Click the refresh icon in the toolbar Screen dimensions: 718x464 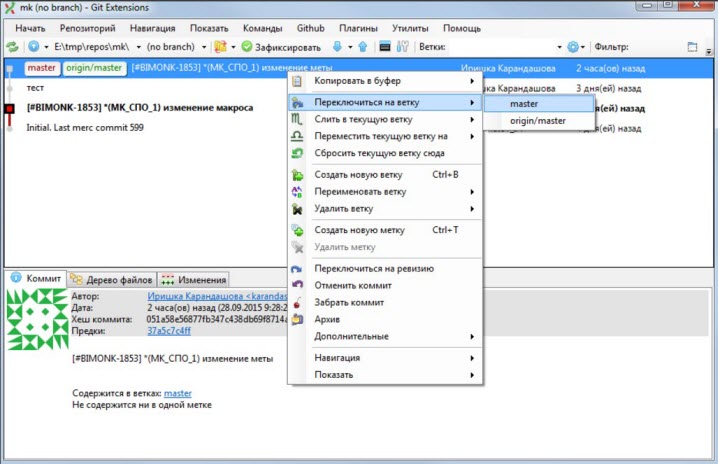[12, 47]
